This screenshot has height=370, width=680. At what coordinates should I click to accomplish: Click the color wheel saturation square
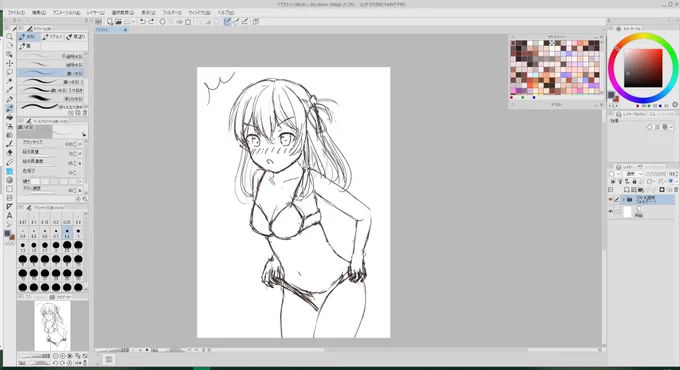coord(643,68)
